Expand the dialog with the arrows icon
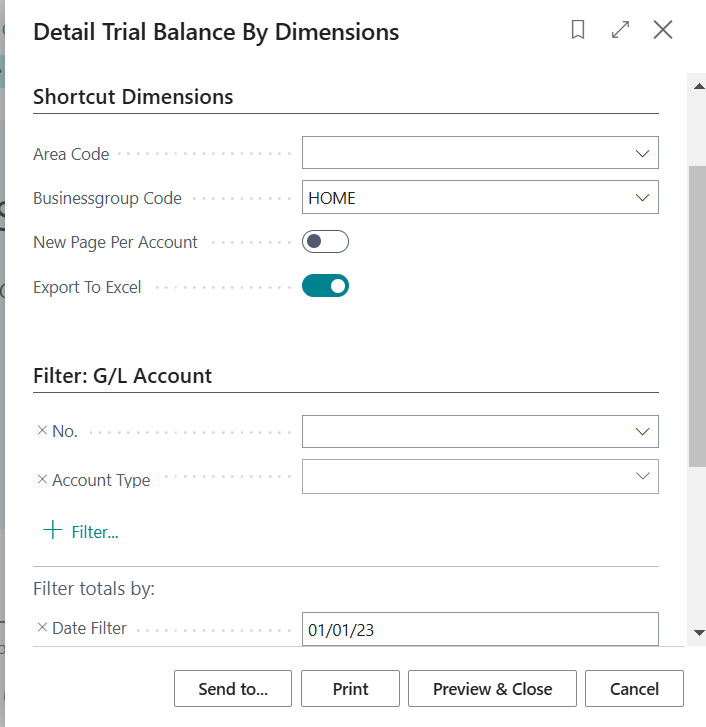This screenshot has height=727, width=706. pyautogui.click(x=620, y=30)
